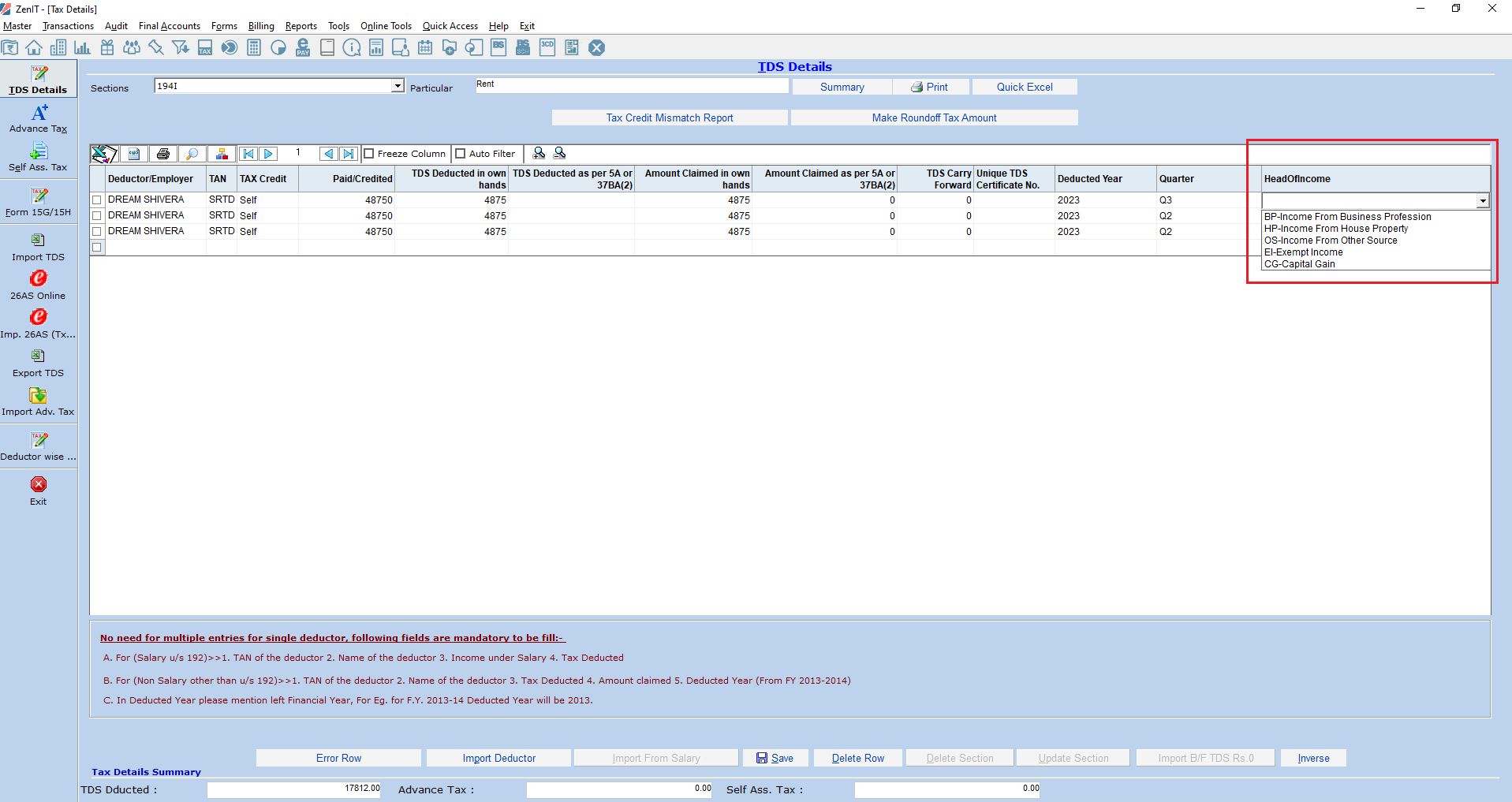1512x802 pixels.
Task: Enable the Auto Filter checkbox
Action: click(x=461, y=154)
